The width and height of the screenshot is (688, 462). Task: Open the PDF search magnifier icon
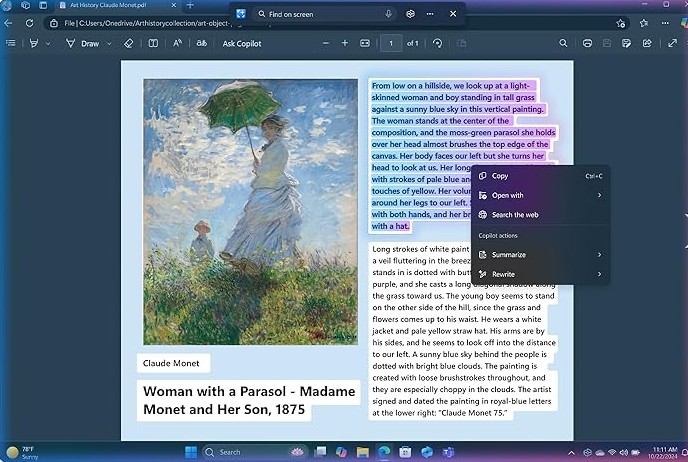(x=563, y=43)
